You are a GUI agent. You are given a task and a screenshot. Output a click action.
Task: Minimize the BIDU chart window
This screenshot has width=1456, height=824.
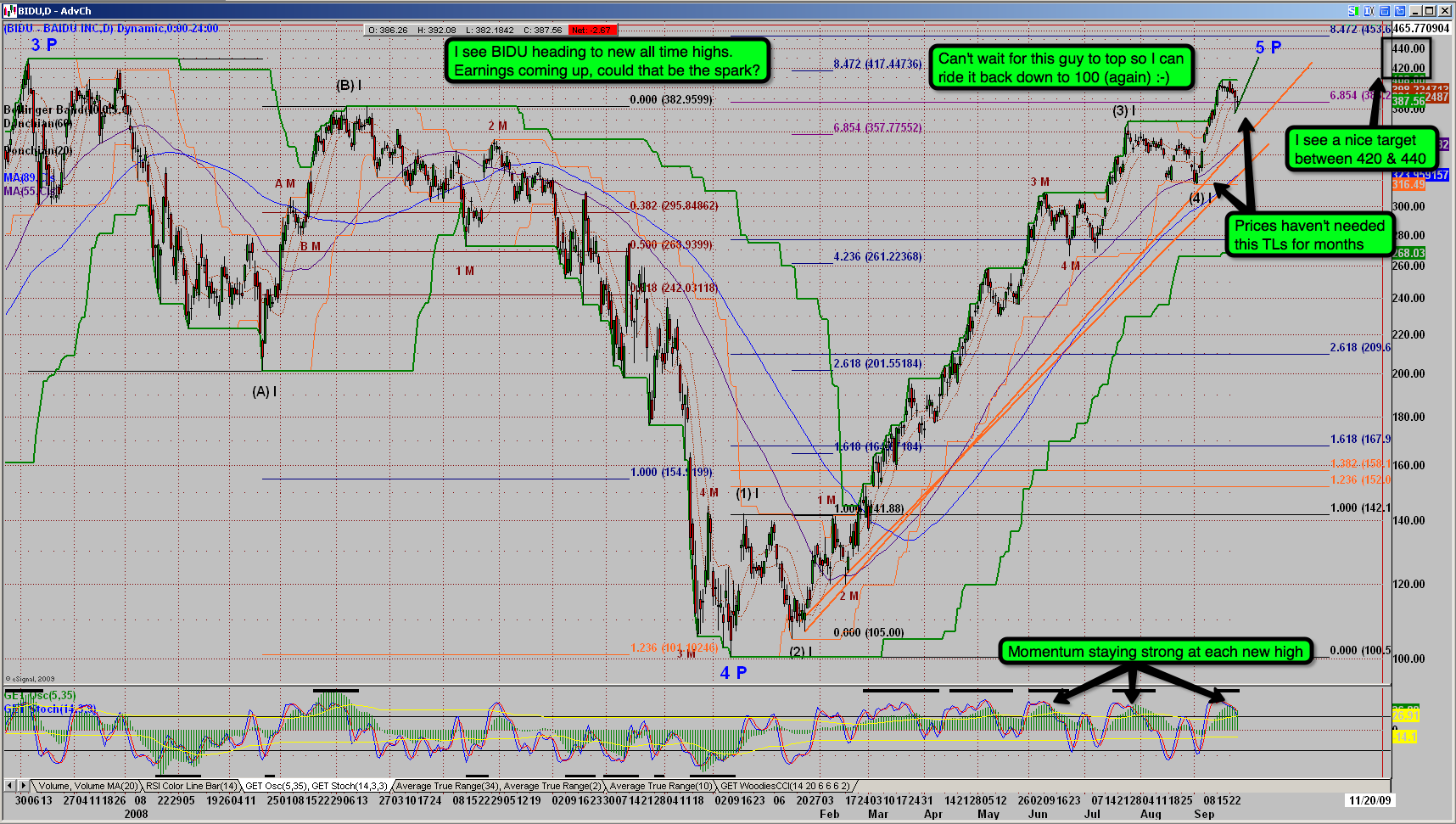[x=1416, y=11]
